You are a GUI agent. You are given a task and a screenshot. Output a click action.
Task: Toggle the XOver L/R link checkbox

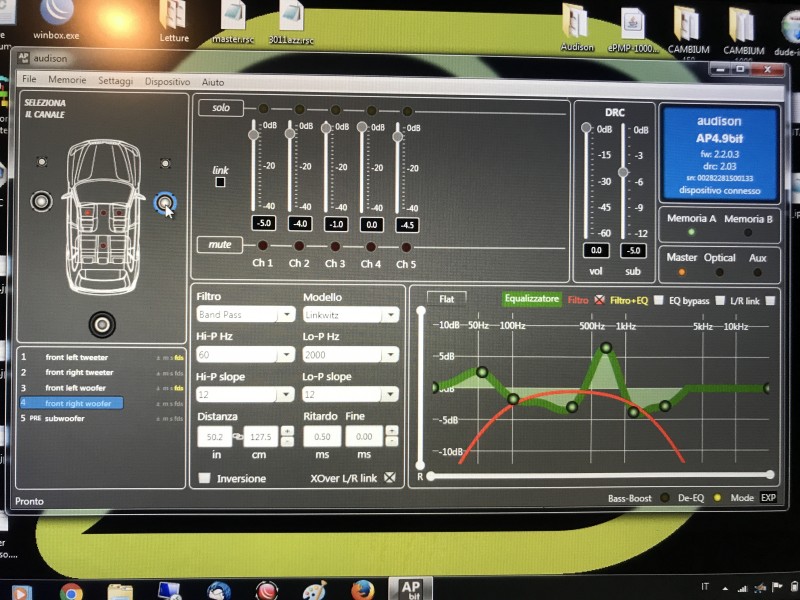click(390, 478)
